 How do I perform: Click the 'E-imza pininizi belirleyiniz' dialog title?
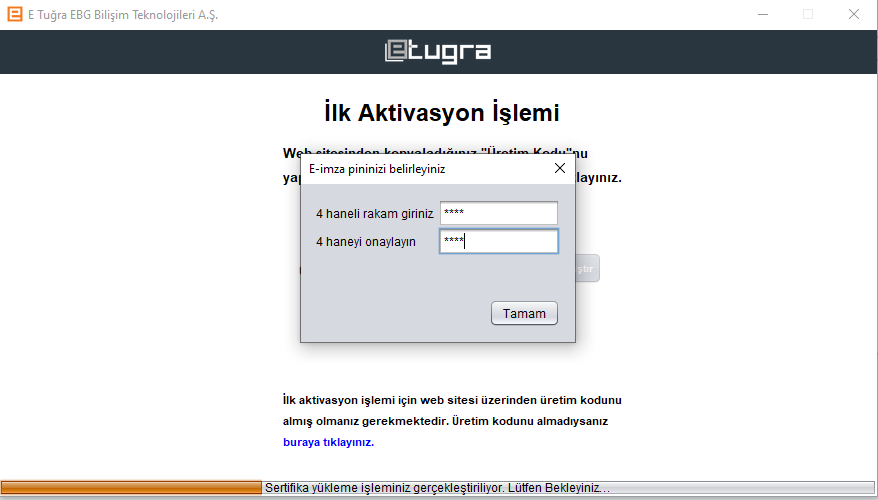click(377, 169)
